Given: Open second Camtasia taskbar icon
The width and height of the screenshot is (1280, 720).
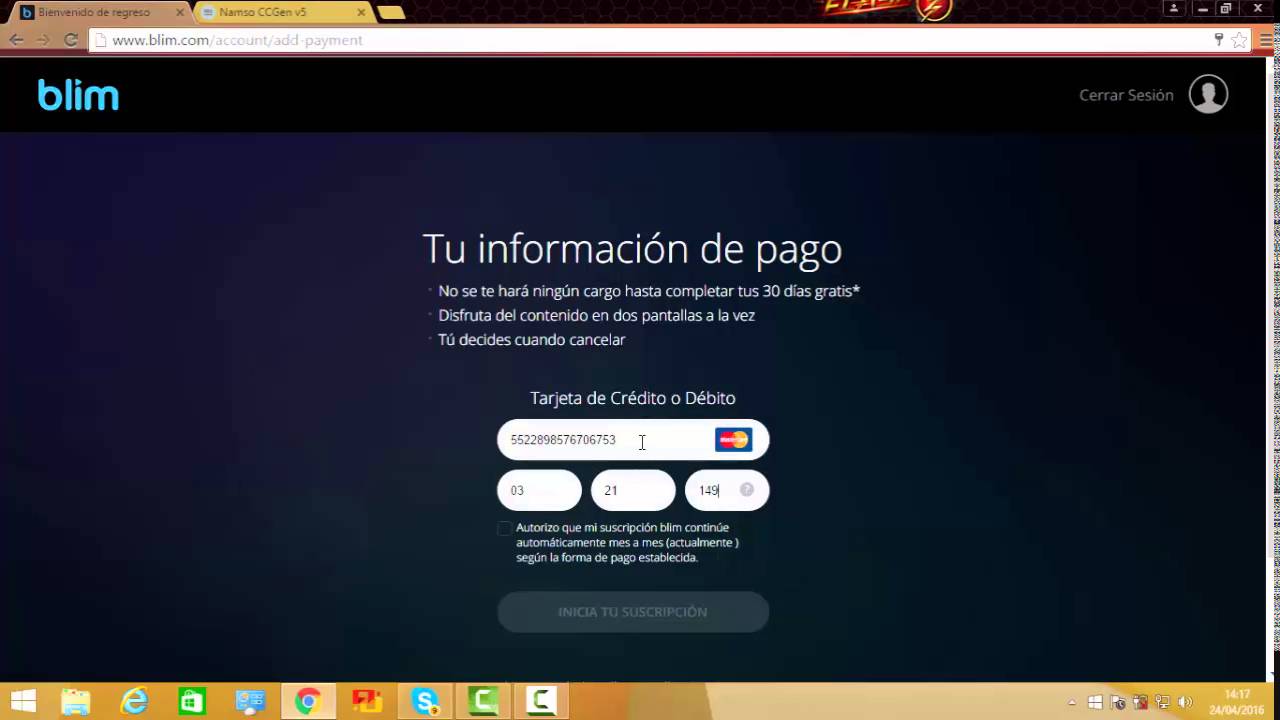Looking at the screenshot, I should (x=541, y=702).
